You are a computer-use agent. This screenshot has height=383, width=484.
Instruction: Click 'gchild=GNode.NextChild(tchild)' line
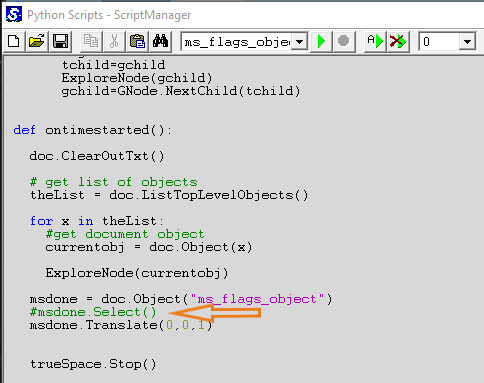(181, 91)
